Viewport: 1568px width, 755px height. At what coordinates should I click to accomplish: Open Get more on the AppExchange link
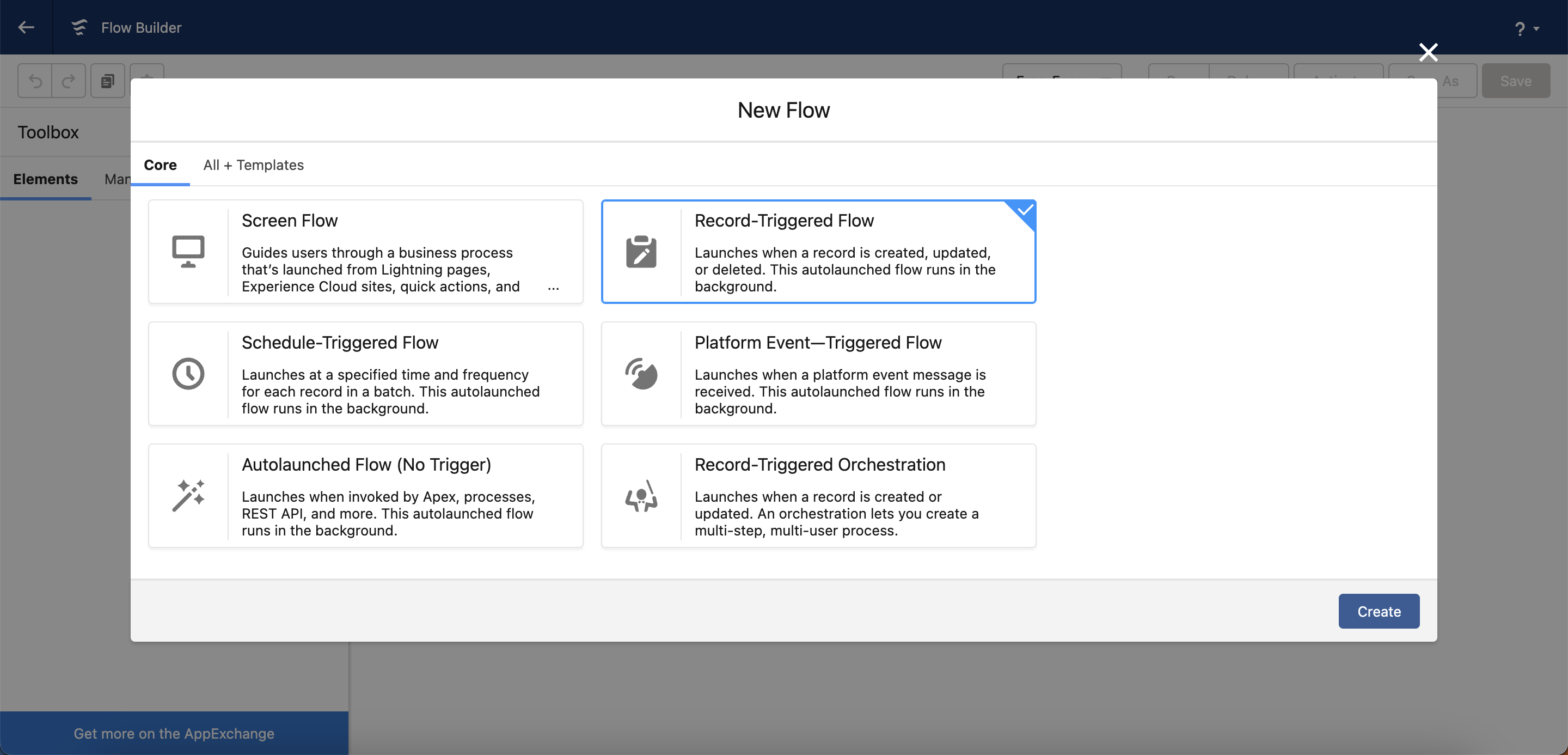(x=174, y=734)
